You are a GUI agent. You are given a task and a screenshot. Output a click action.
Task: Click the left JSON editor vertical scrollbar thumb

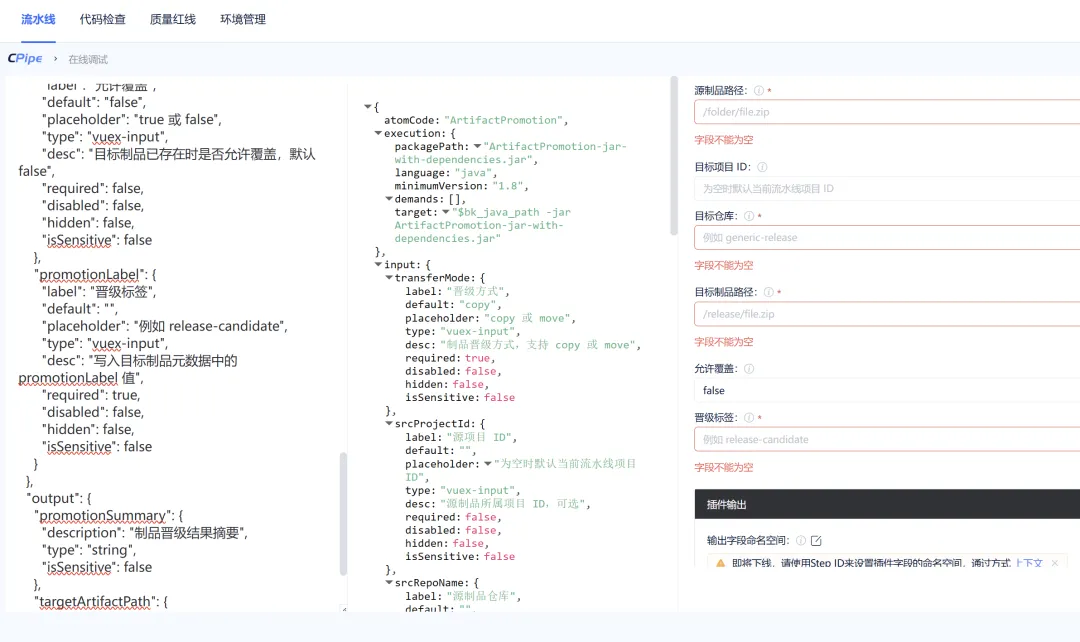[343, 514]
